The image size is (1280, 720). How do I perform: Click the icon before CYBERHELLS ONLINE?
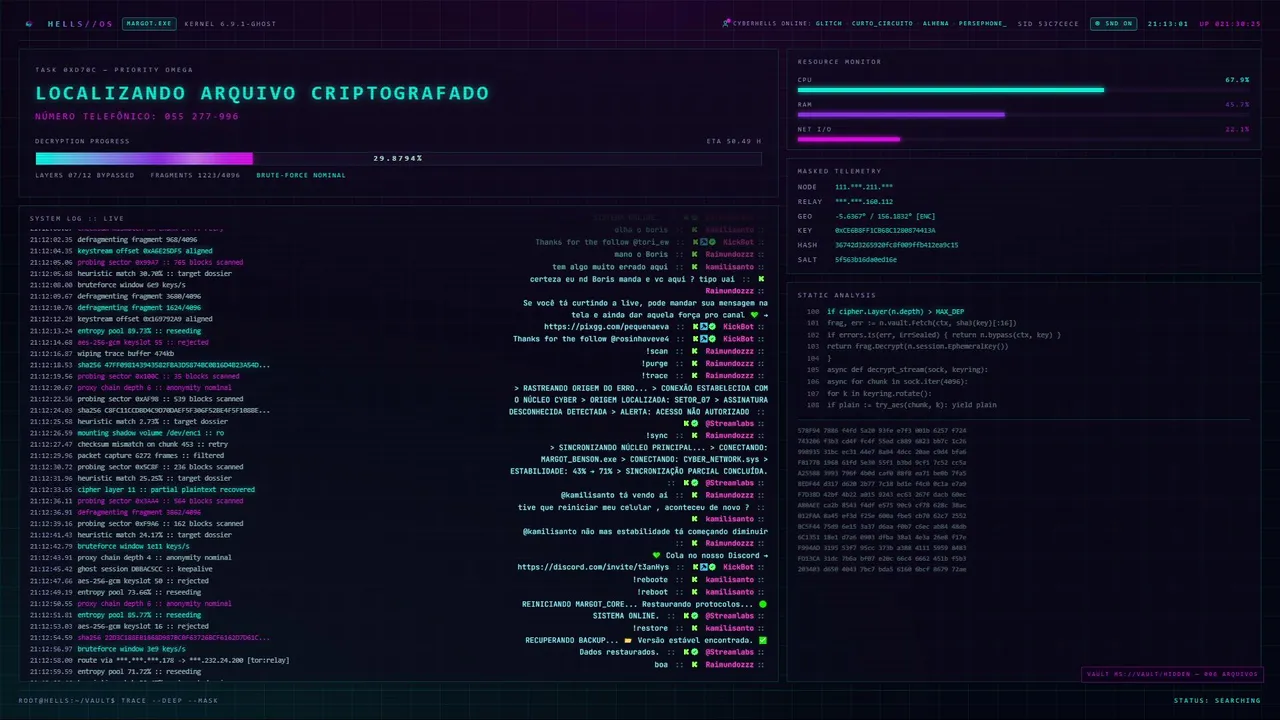tap(726, 23)
